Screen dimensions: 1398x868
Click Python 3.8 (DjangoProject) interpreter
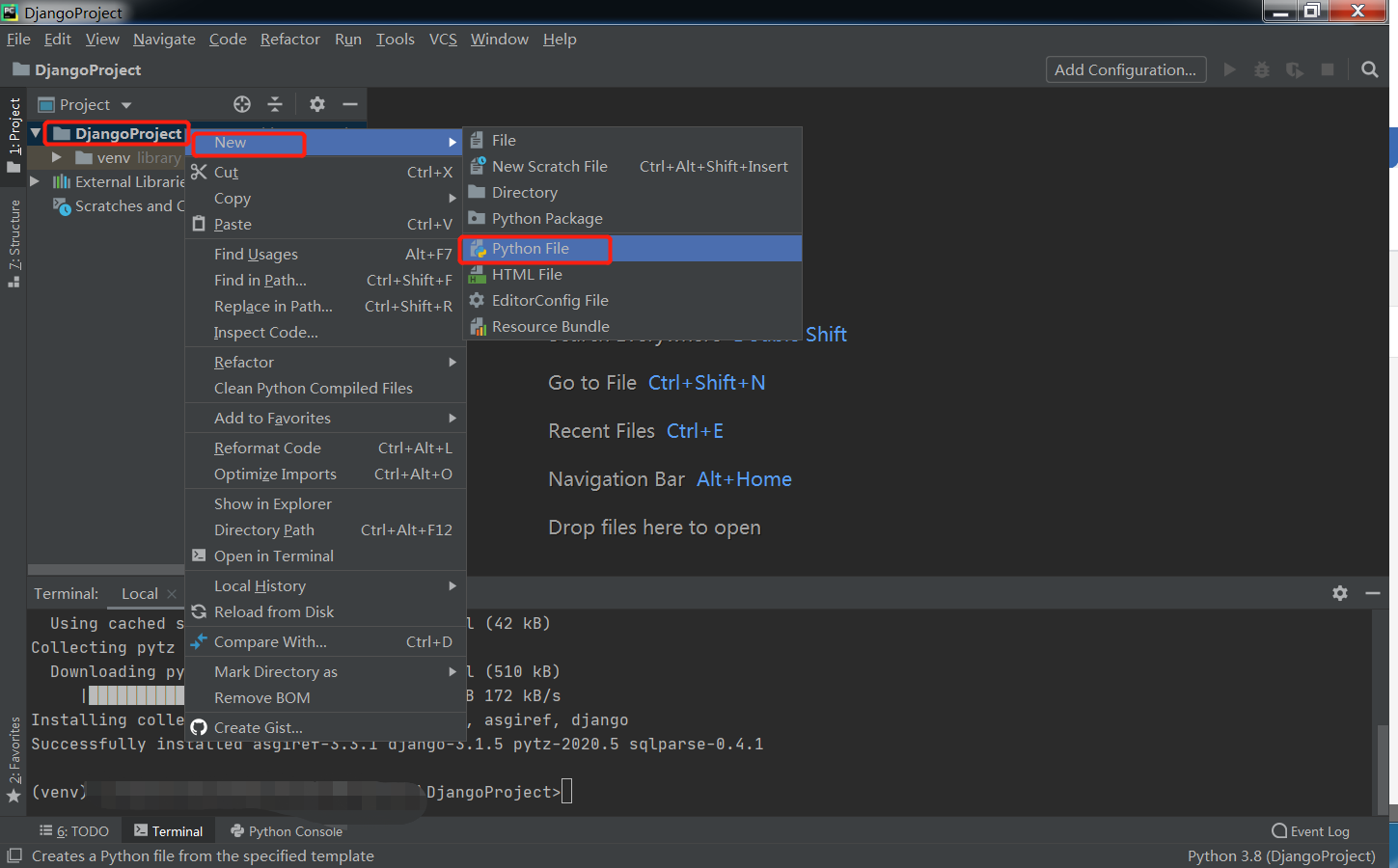(1281, 855)
